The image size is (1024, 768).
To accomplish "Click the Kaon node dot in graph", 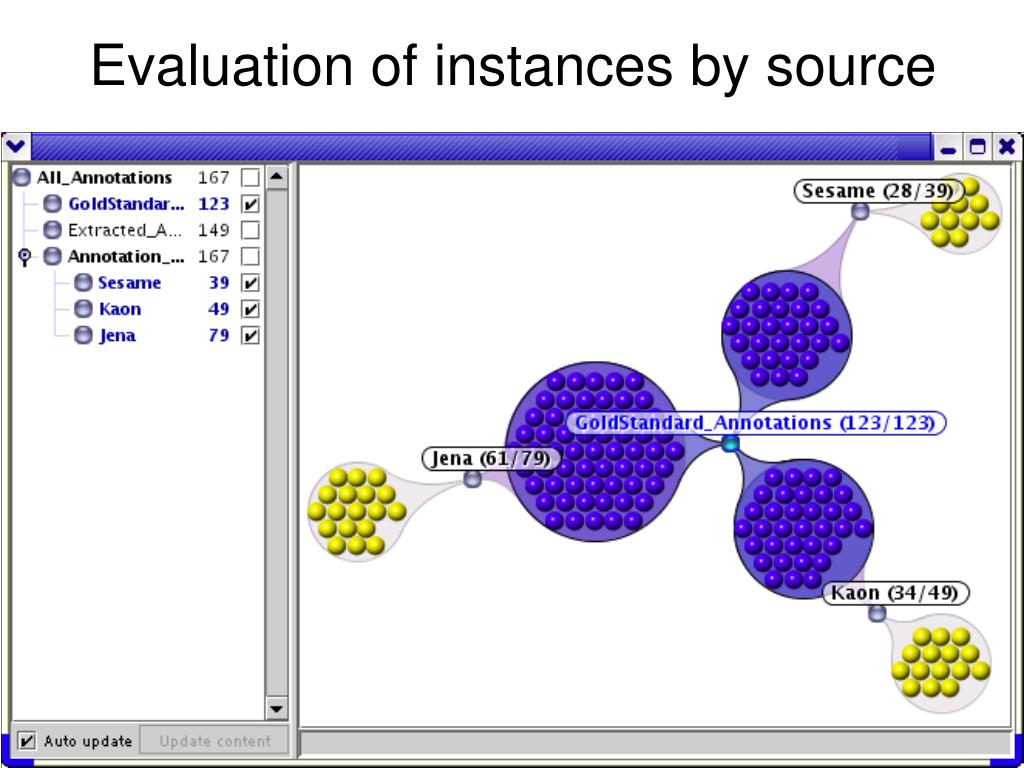I will pos(877,613).
